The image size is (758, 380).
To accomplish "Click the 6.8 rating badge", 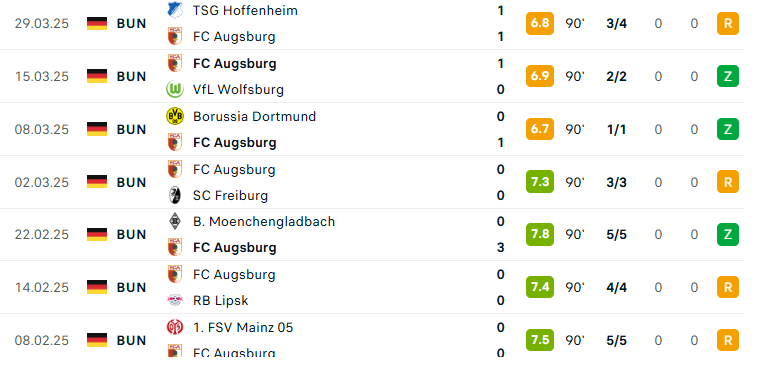I will click(x=539, y=23).
